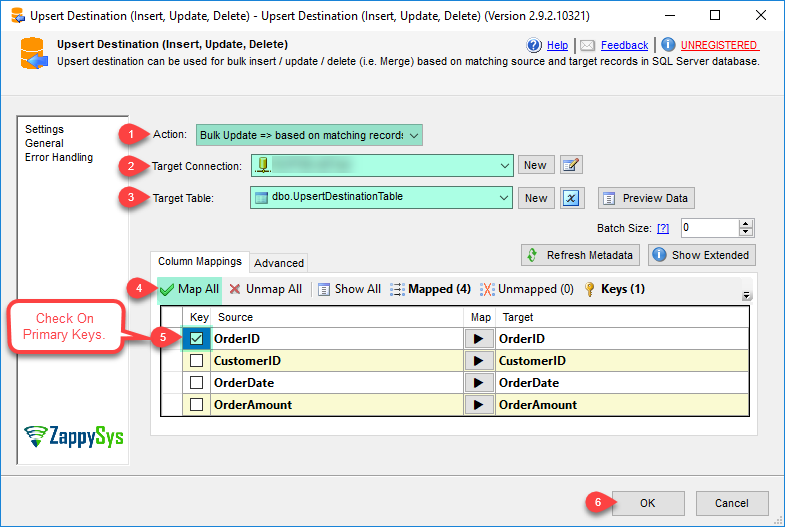
Task: Click the Unmapped (0) filter icon
Action: pyautogui.click(x=487, y=289)
